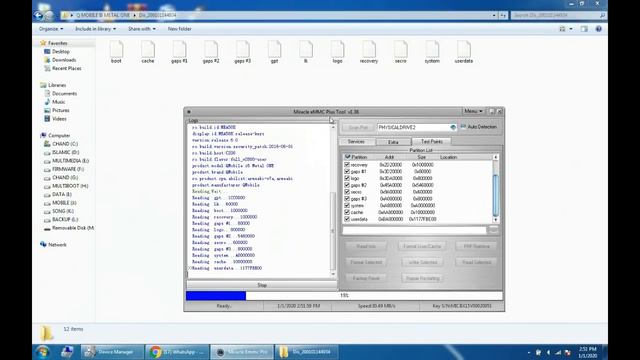Uncheck the system partition checkbox

coord(347,205)
